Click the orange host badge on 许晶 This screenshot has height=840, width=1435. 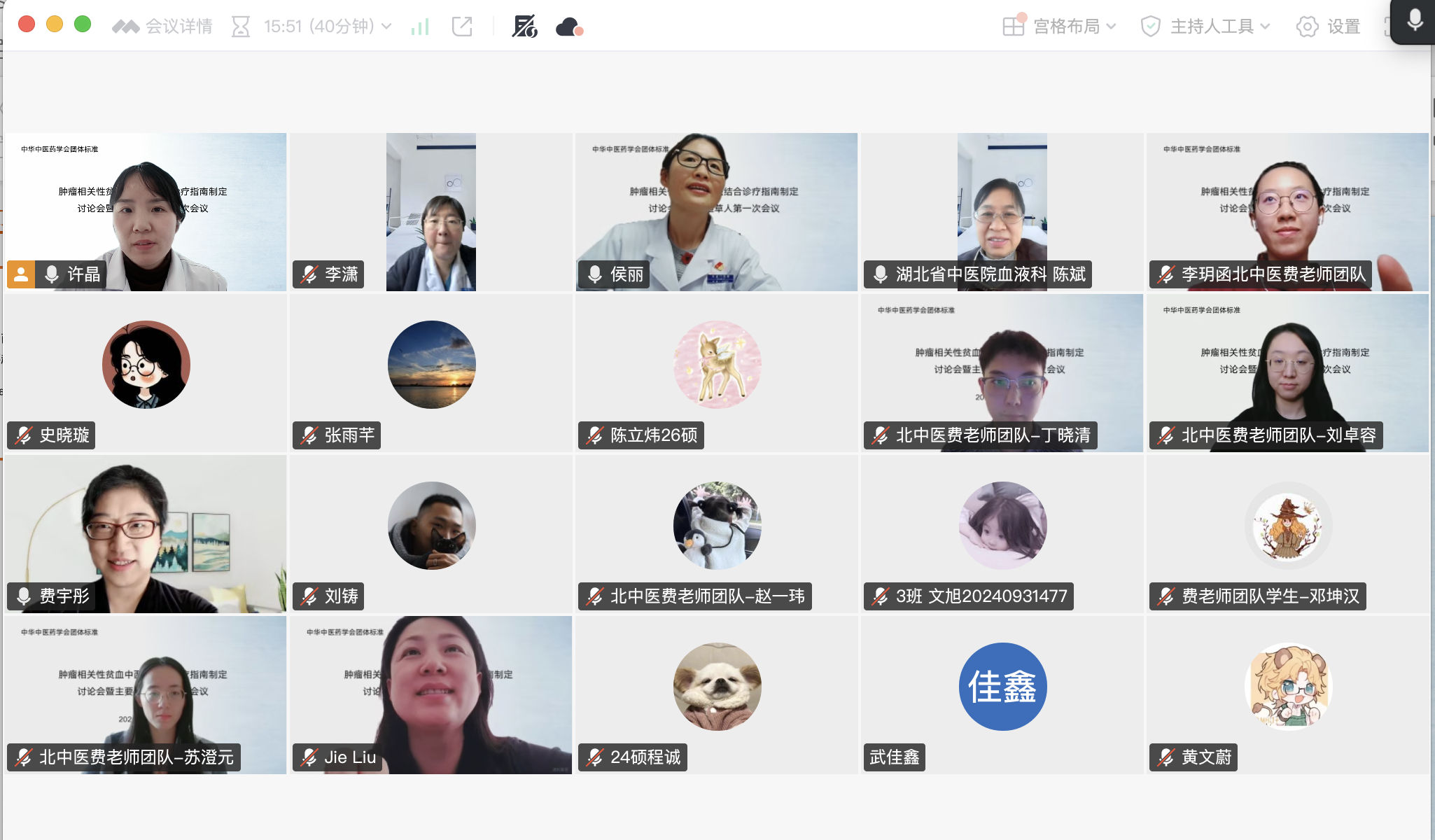click(21, 274)
